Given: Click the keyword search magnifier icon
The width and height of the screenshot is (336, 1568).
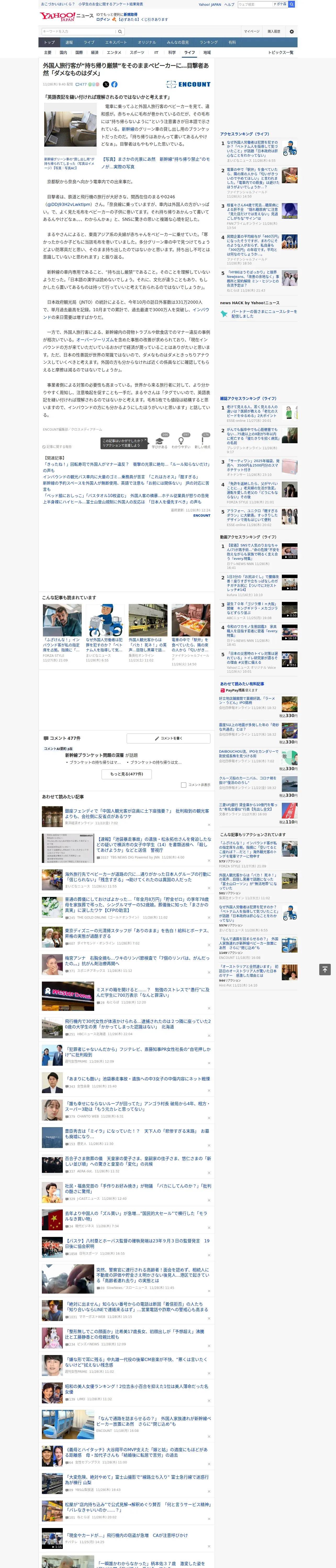Looking at the screenshot, I should [120, 31].
